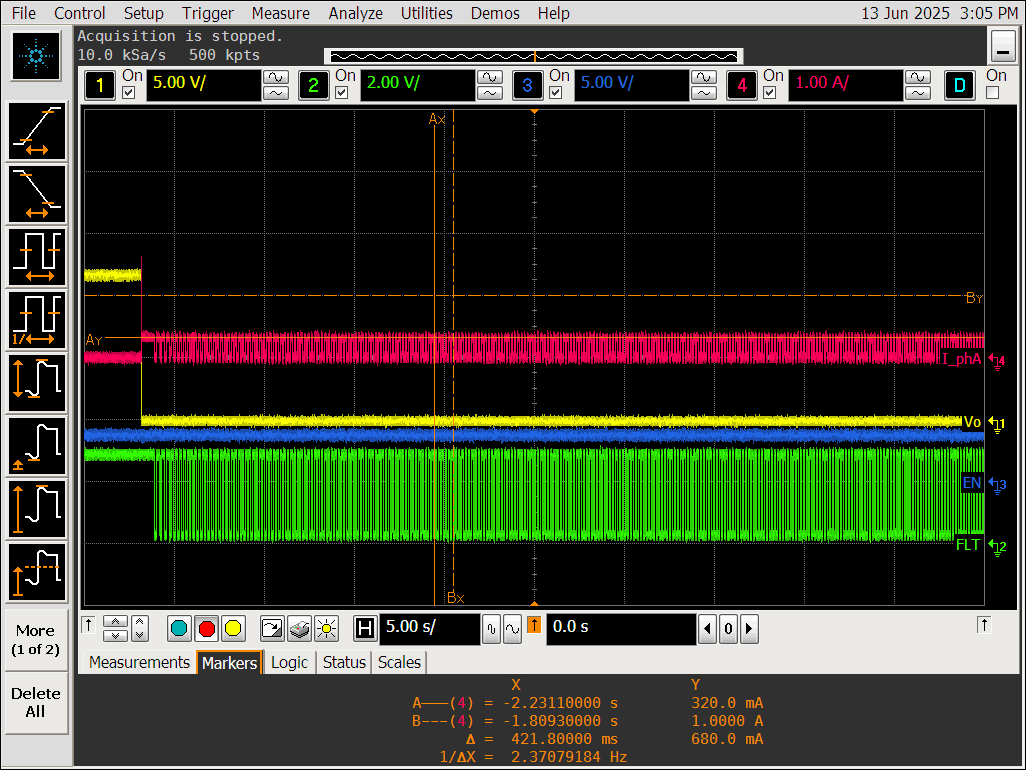
Task: Click the collapse button at top right of toolbar
Action: (x=1002, y=46)
